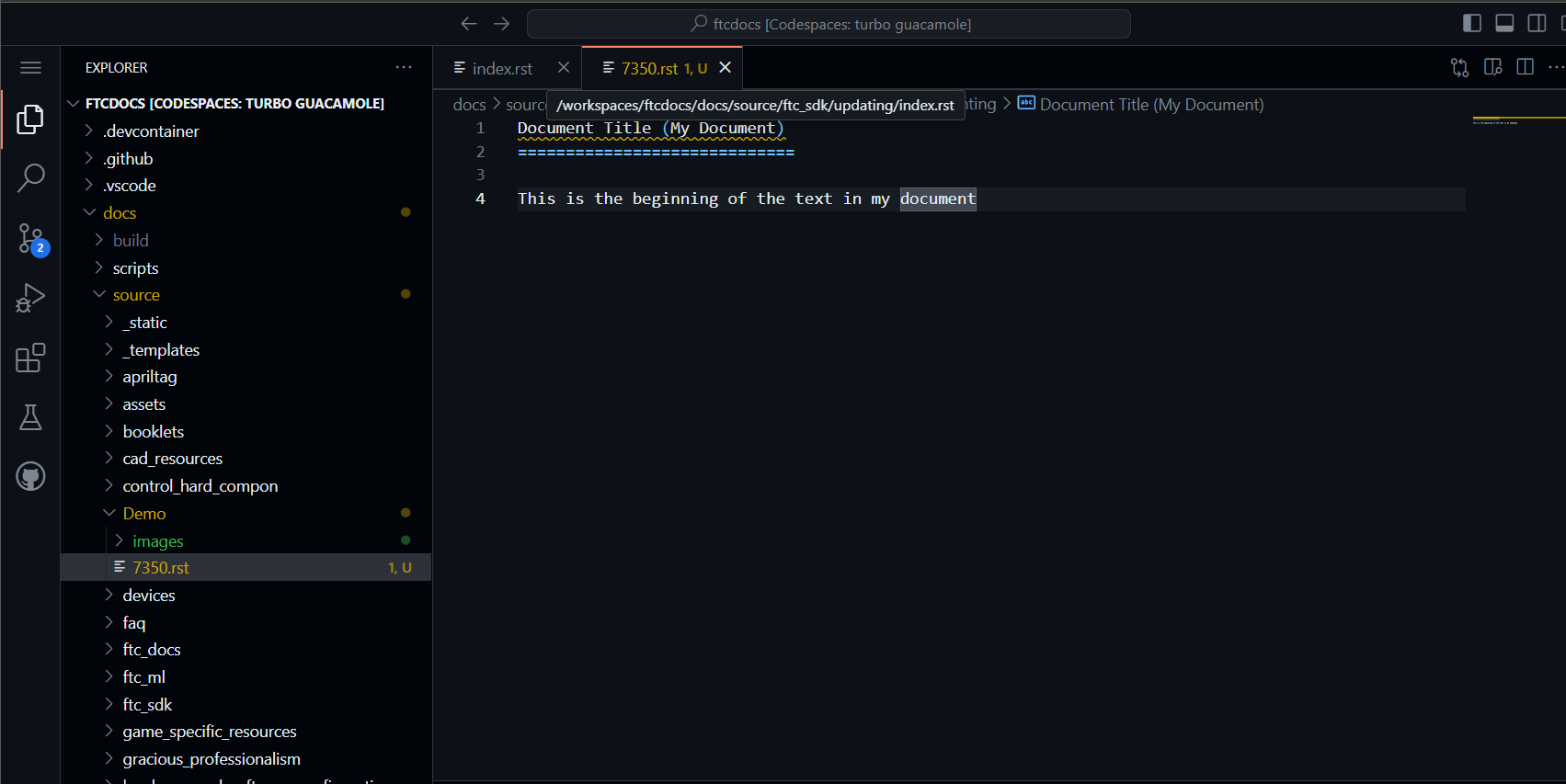Open the GitHub view in activity bar
Screen dimensions: 1566x784
30,476
